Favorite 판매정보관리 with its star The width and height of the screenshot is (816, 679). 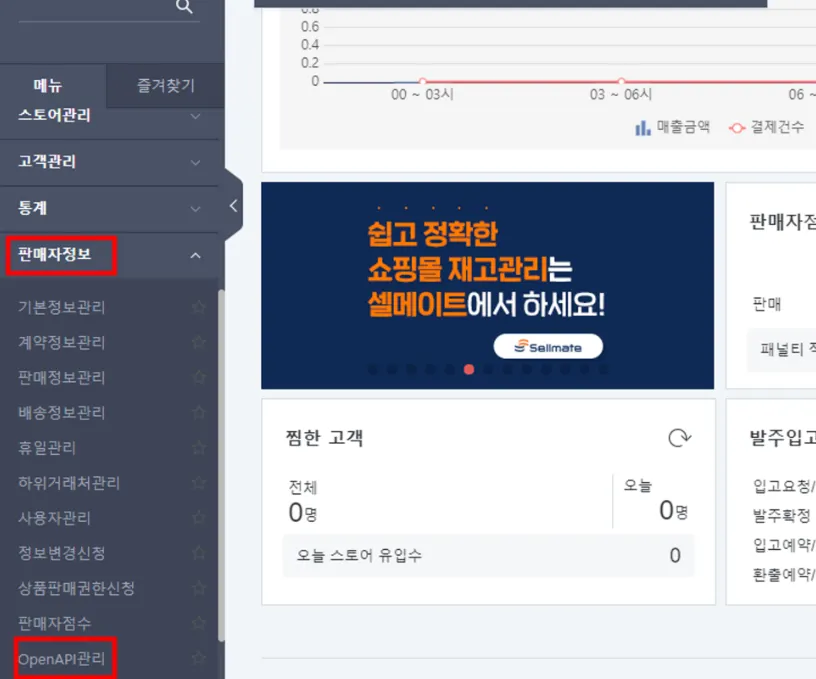coord(198,377)
